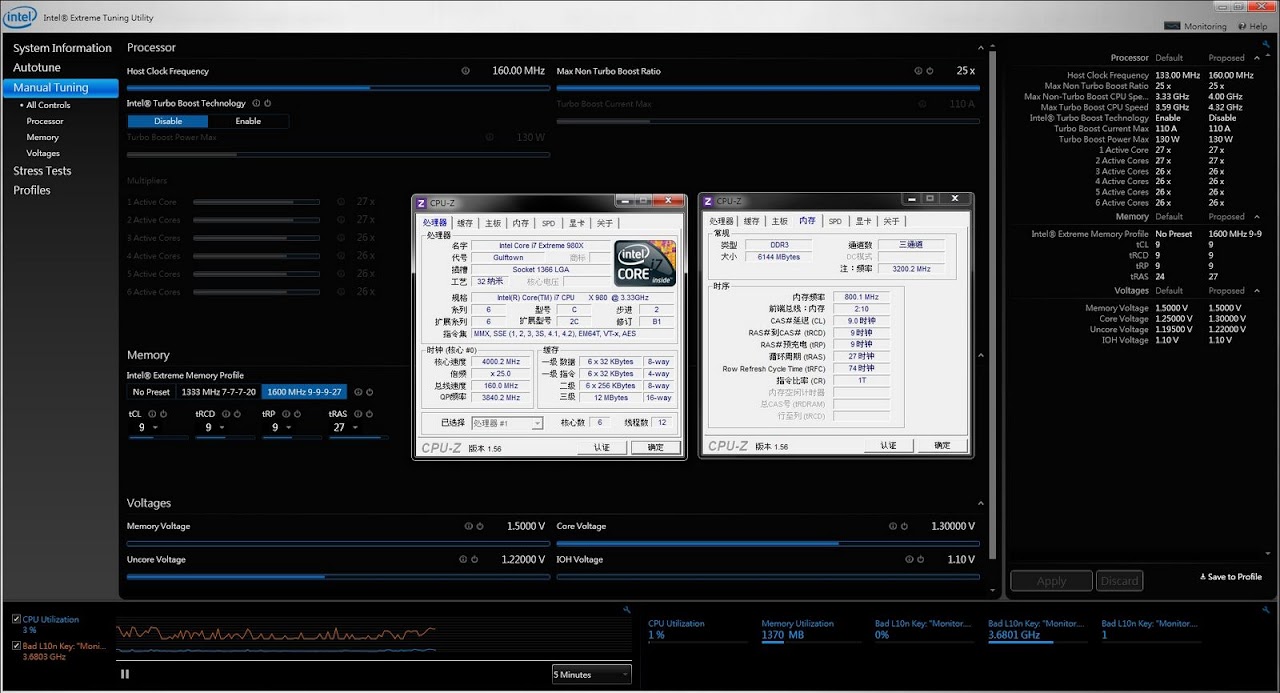Click Save to Profile

(x=1231, y=577)
